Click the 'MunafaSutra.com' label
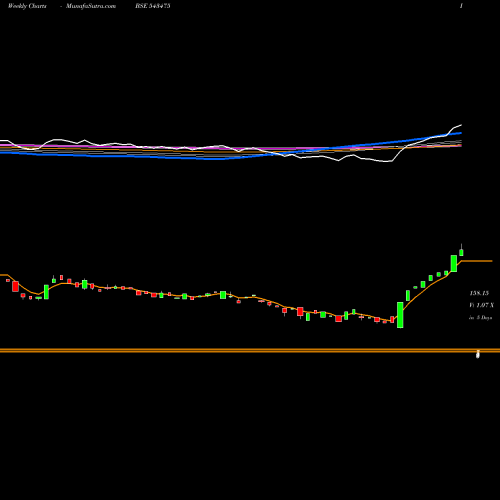 pyautogui.click(x=91, y=6)
